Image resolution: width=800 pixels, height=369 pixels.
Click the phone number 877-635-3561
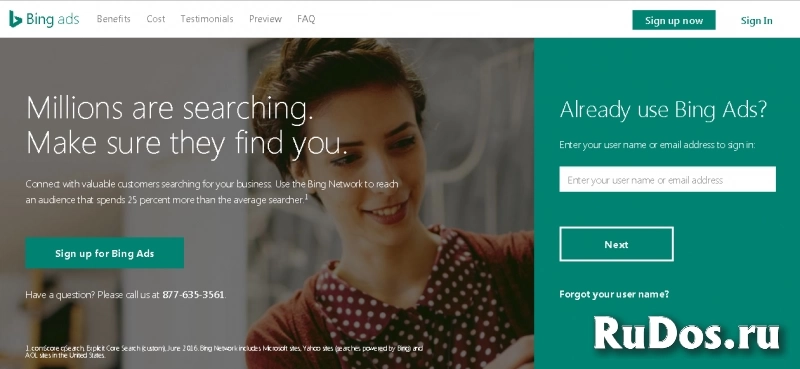coord(193,295)
